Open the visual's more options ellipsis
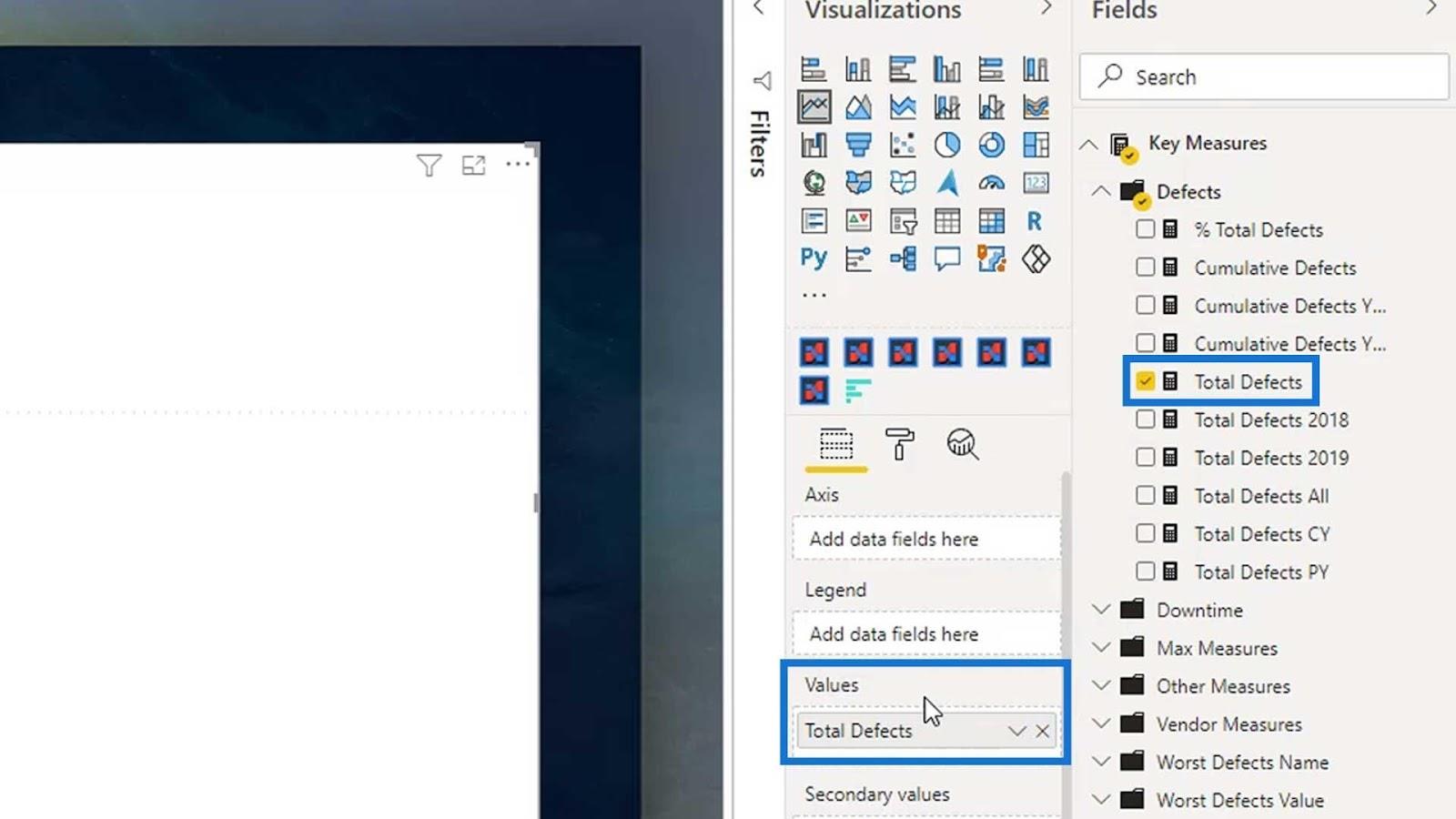 coord(518,165)
